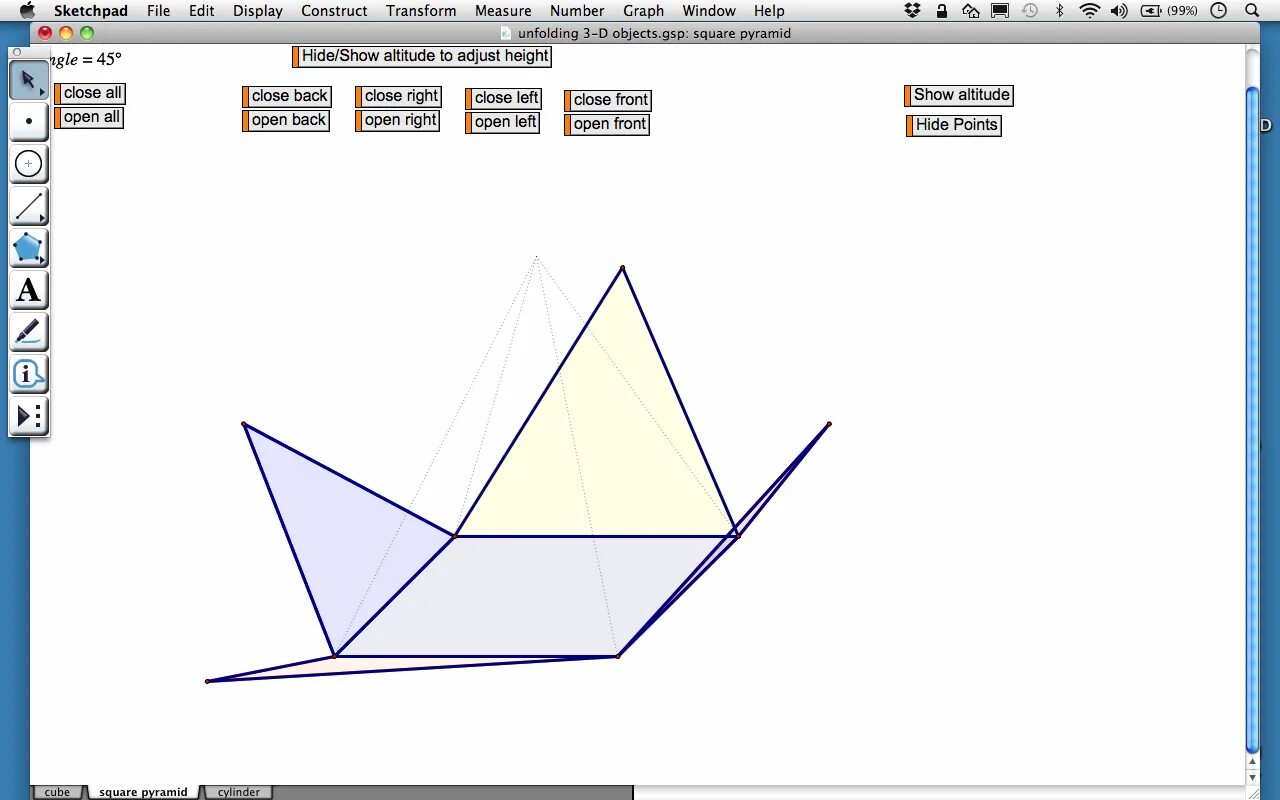
Task: Click the close left button
Action: [x=503, y=98]
